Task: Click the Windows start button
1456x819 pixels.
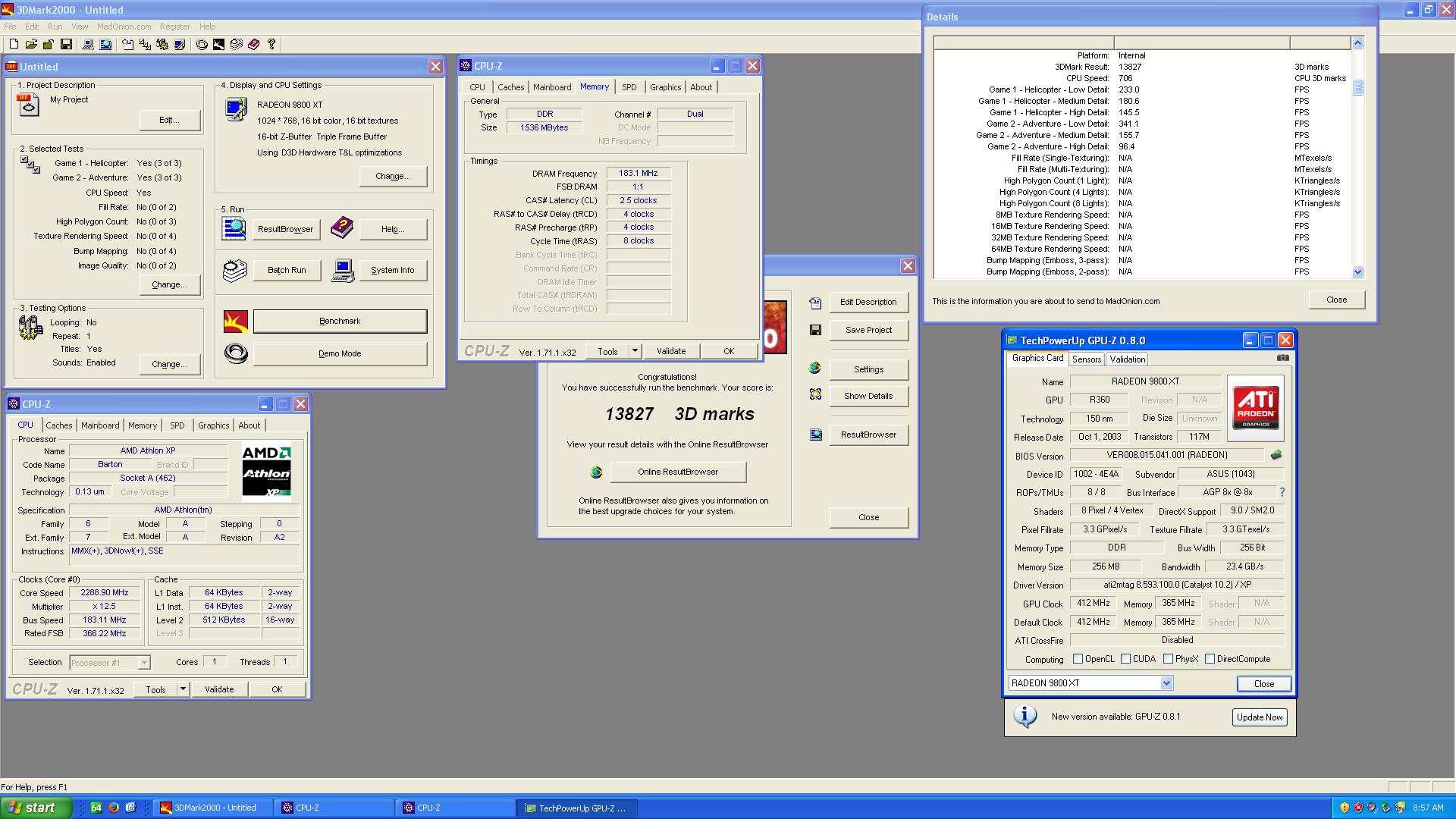Action: (x=36, y=808)
